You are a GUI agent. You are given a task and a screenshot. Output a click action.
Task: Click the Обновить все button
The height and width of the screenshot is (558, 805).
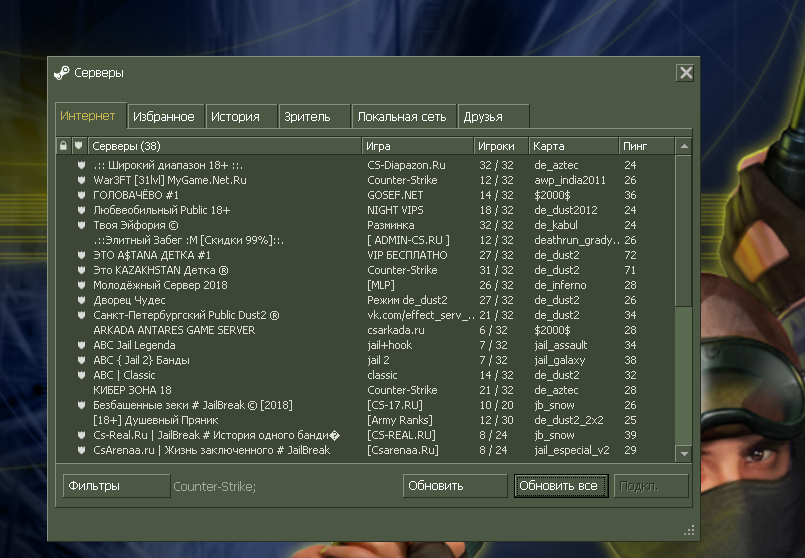[x=561, y=486]
